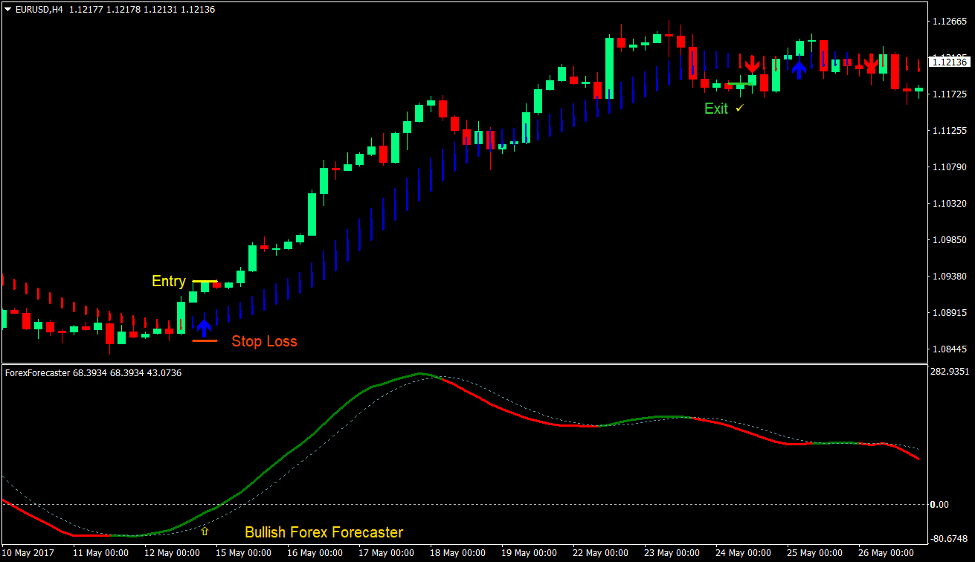Click the red sell arrow above the Exit label
Viewport: 977px width, 562px height.
(x=753, y=64)
